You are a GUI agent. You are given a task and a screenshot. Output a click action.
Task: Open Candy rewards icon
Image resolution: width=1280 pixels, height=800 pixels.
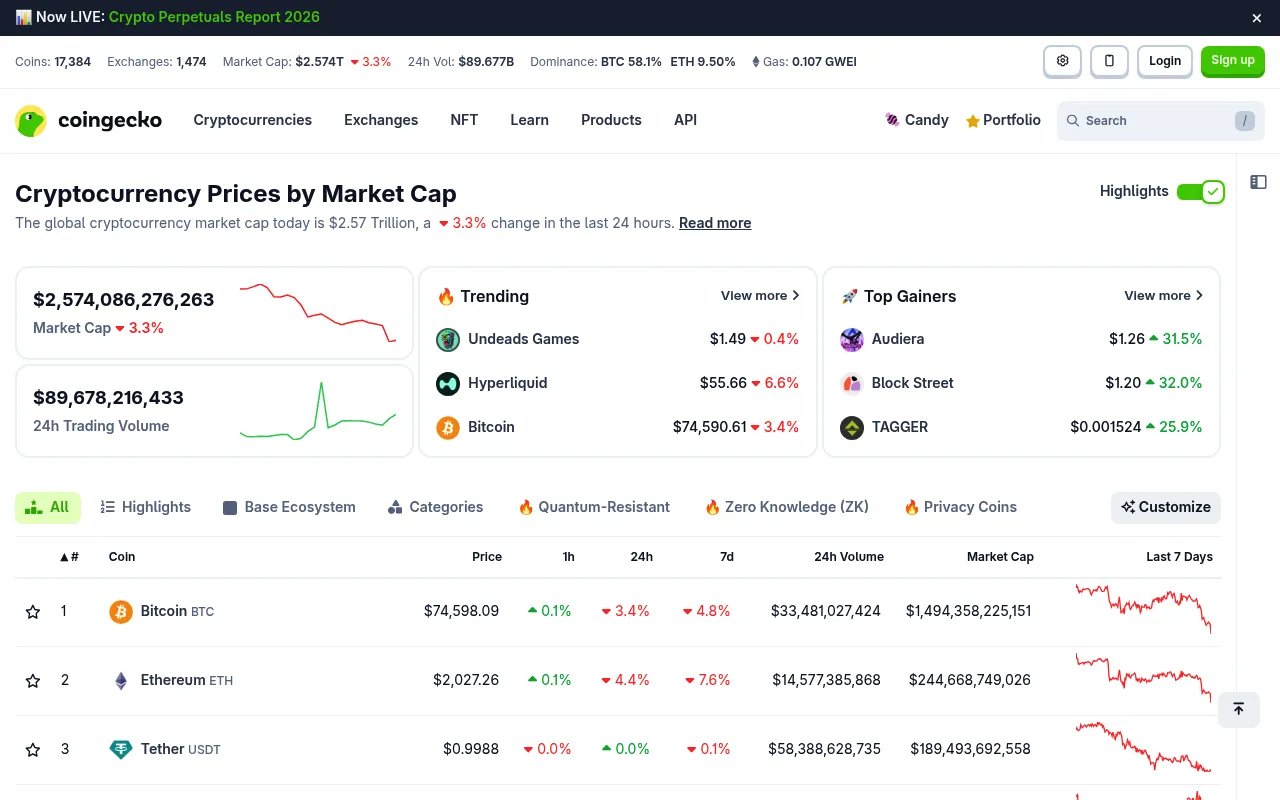point(892,120)
